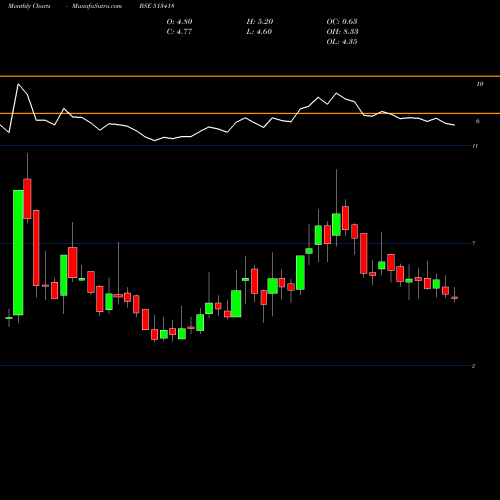The width and height of the screenshot is (500, 500).
Task: Click the 'Monthly Charts' title text
Action: point(29,6)
